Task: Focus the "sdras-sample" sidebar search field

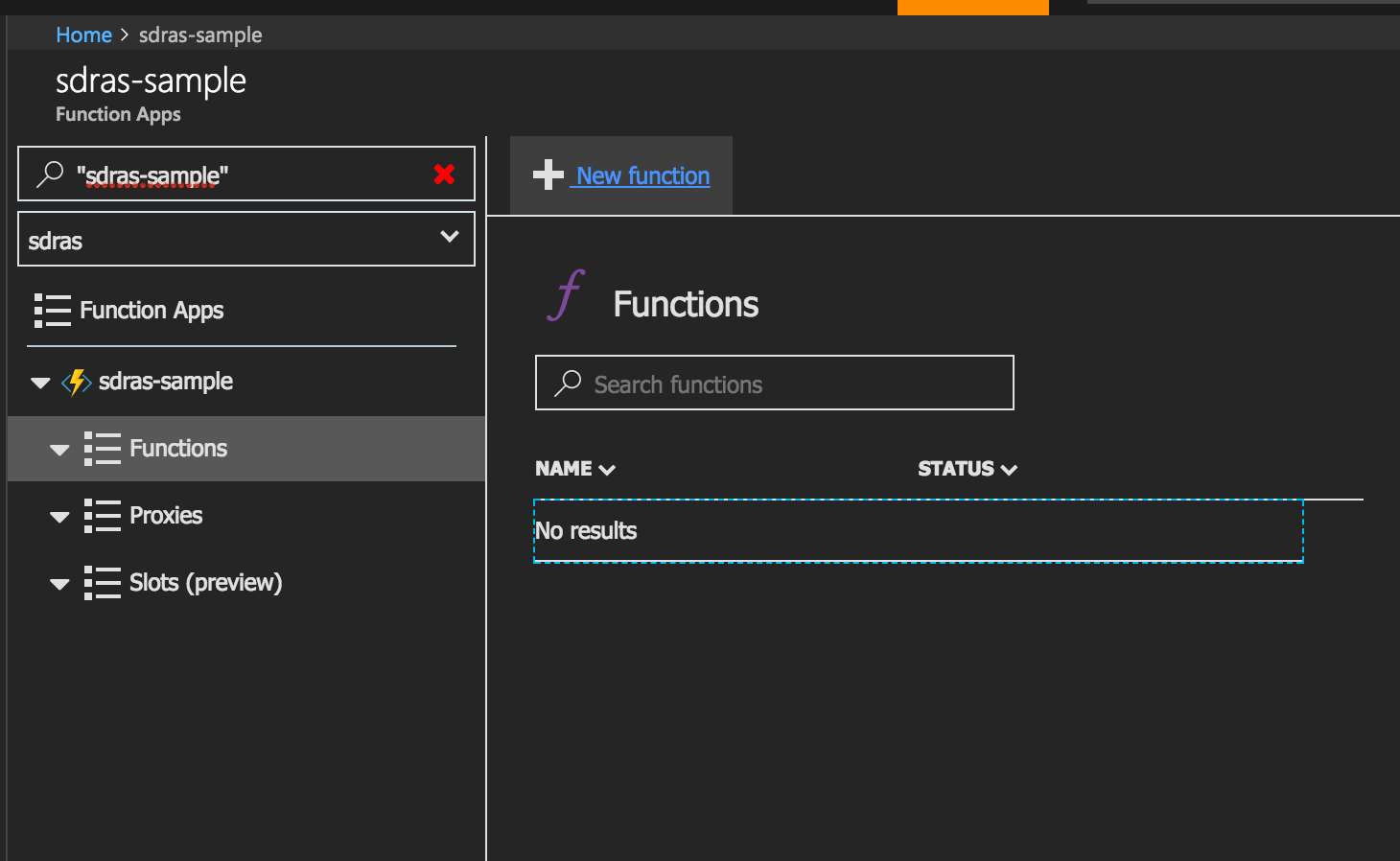Action: (246, 174)
